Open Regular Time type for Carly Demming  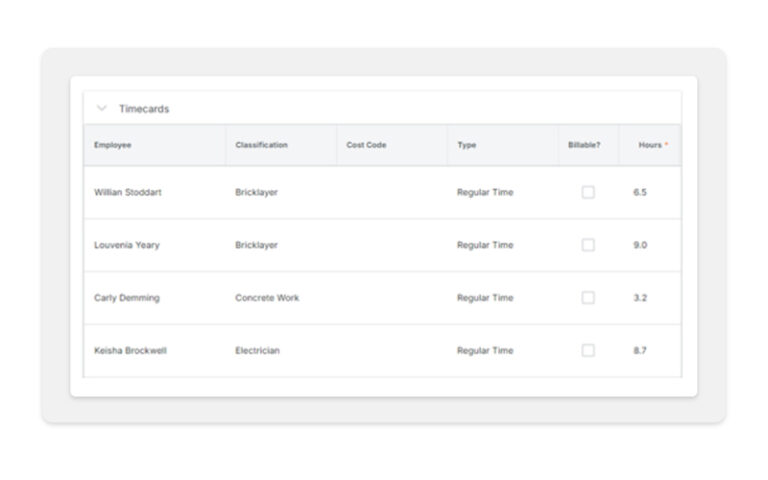tap(485, 298)
